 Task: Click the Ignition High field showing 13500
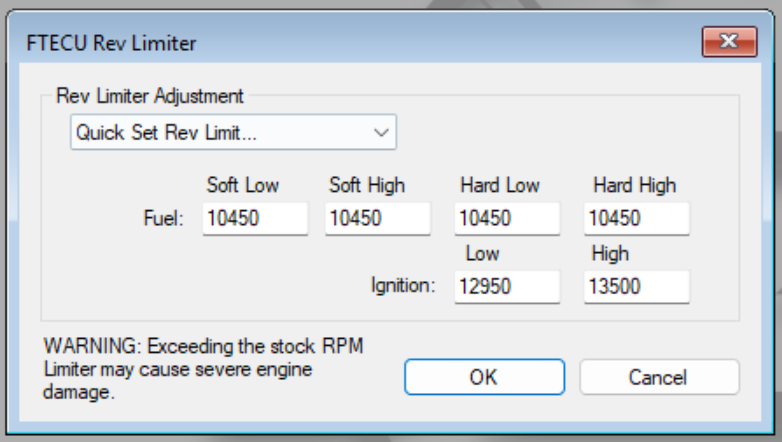coord(637,287)
